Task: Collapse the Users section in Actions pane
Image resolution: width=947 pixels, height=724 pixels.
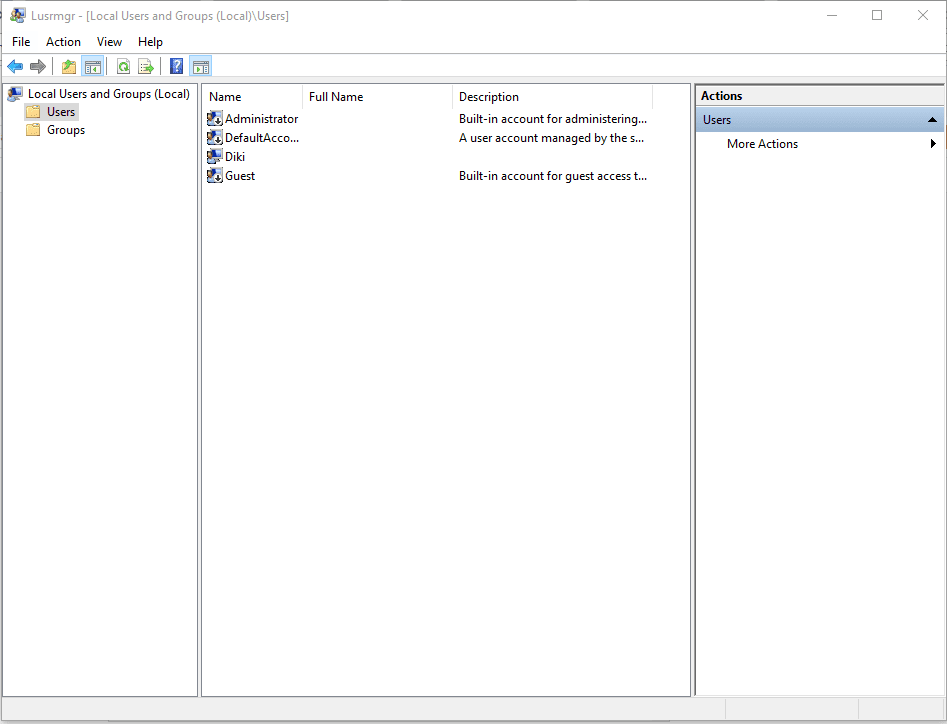Action: point(932,120)
